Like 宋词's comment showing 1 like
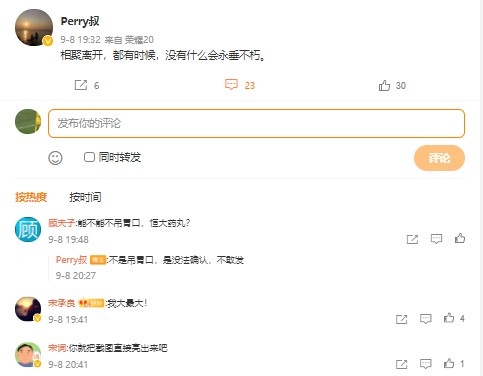 pyautogui.click(x=449, y=363)
